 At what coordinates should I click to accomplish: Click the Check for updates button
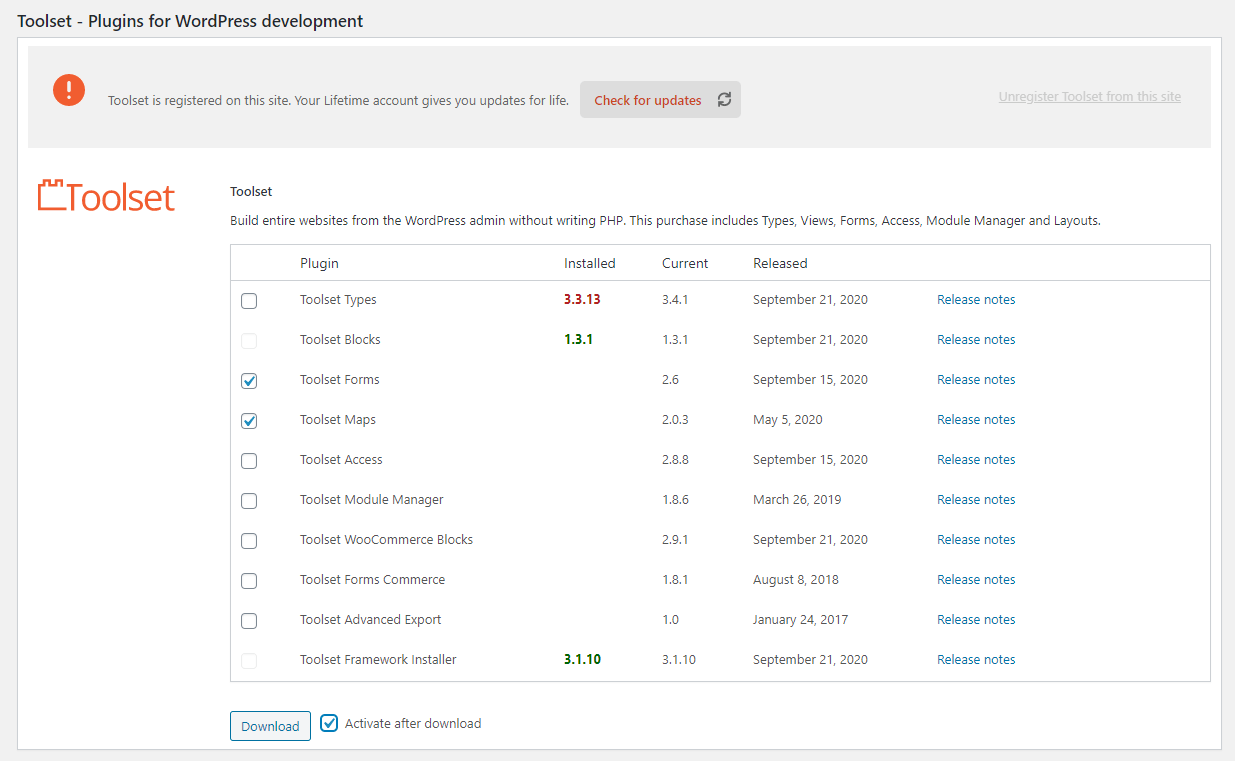(660, 100)
